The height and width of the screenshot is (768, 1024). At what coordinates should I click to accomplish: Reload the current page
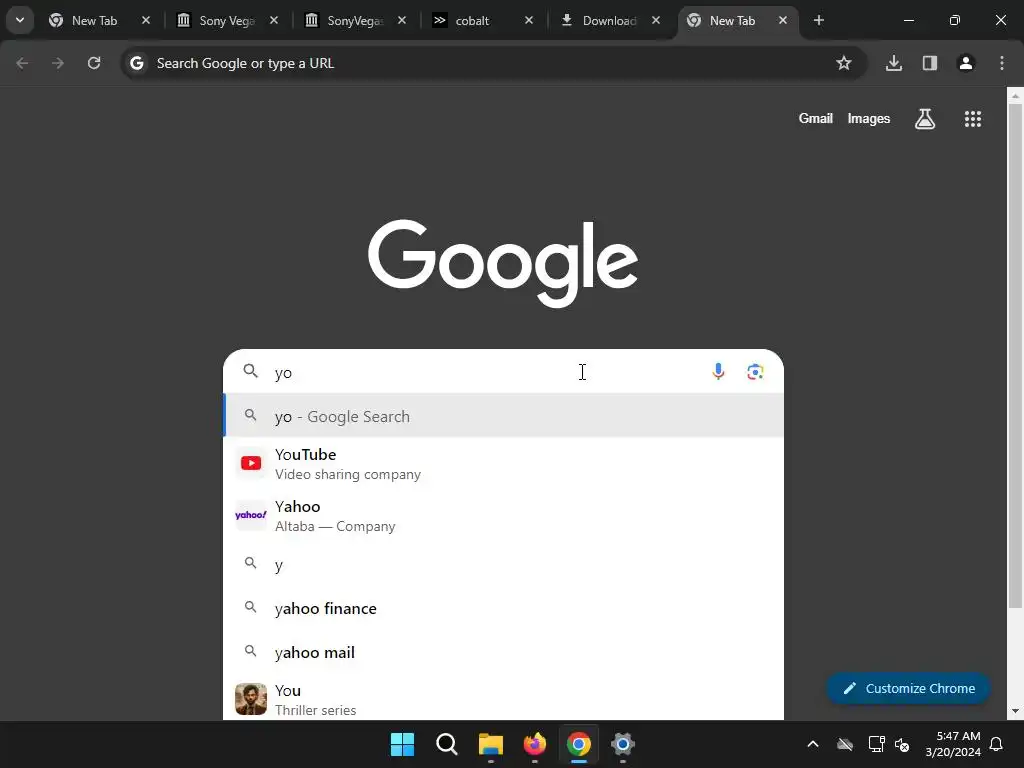(94, 63)
